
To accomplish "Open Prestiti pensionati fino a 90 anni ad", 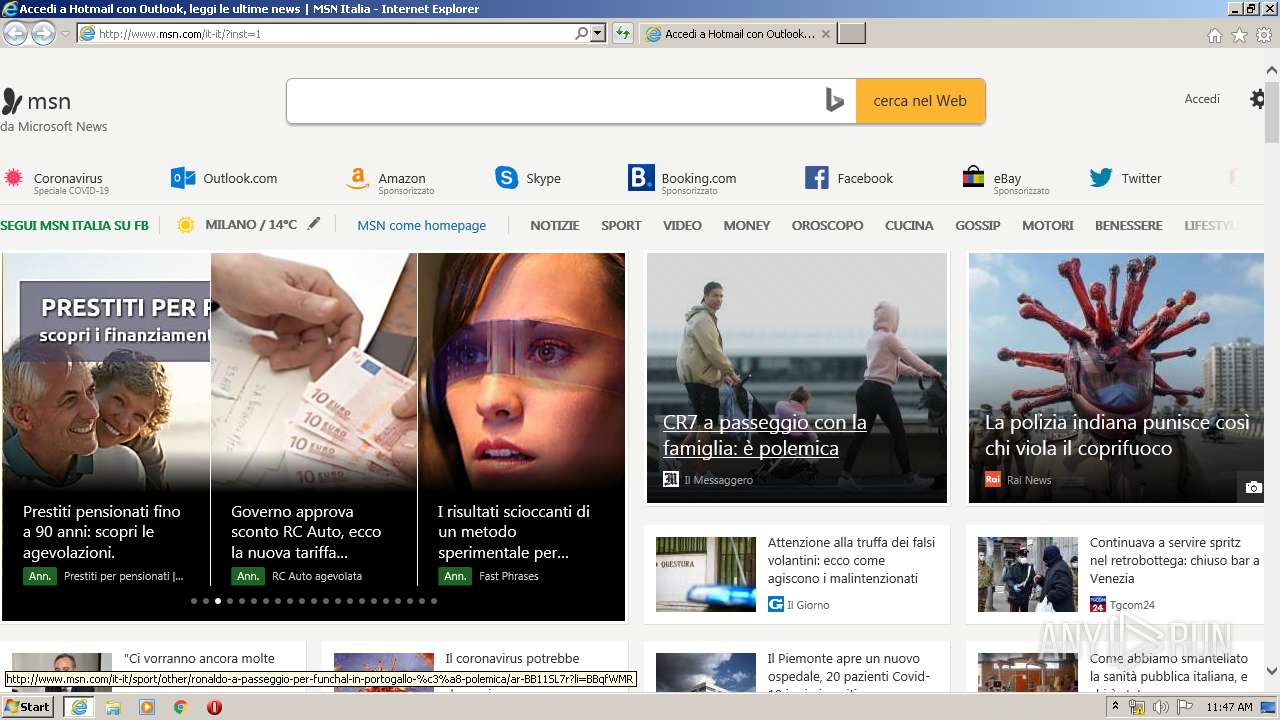I will [x=102, y=531].
